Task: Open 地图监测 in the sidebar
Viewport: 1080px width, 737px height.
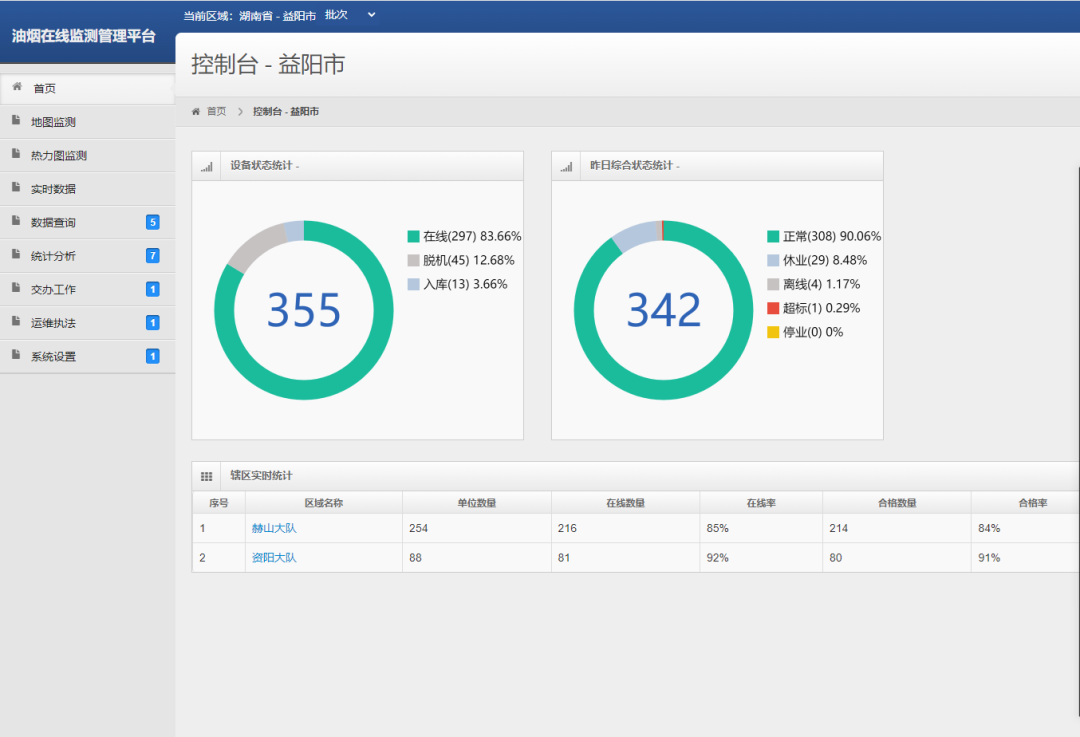Action: point(87,122)
